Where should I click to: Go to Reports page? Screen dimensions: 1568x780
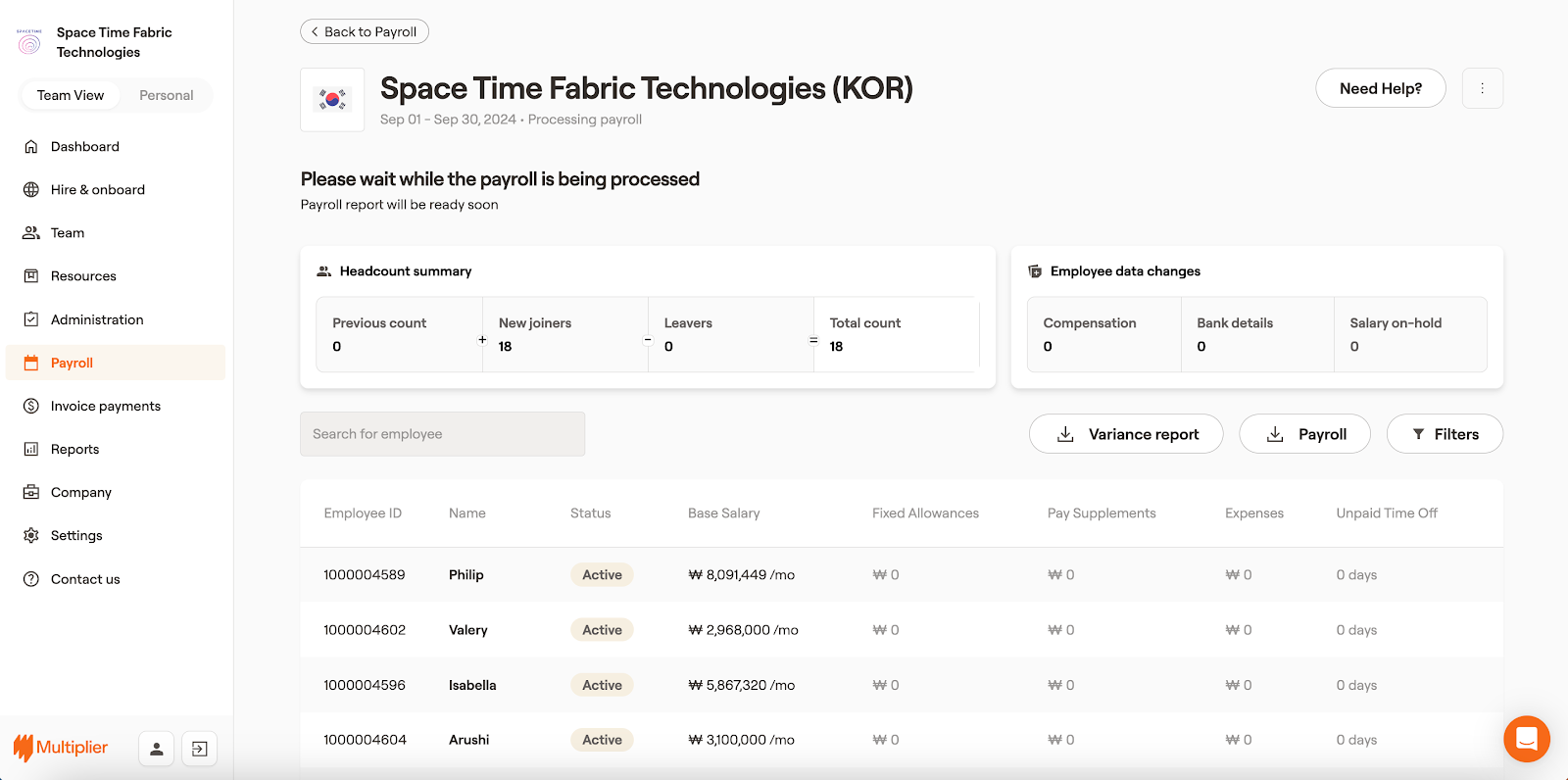click(x=116, y=449)
